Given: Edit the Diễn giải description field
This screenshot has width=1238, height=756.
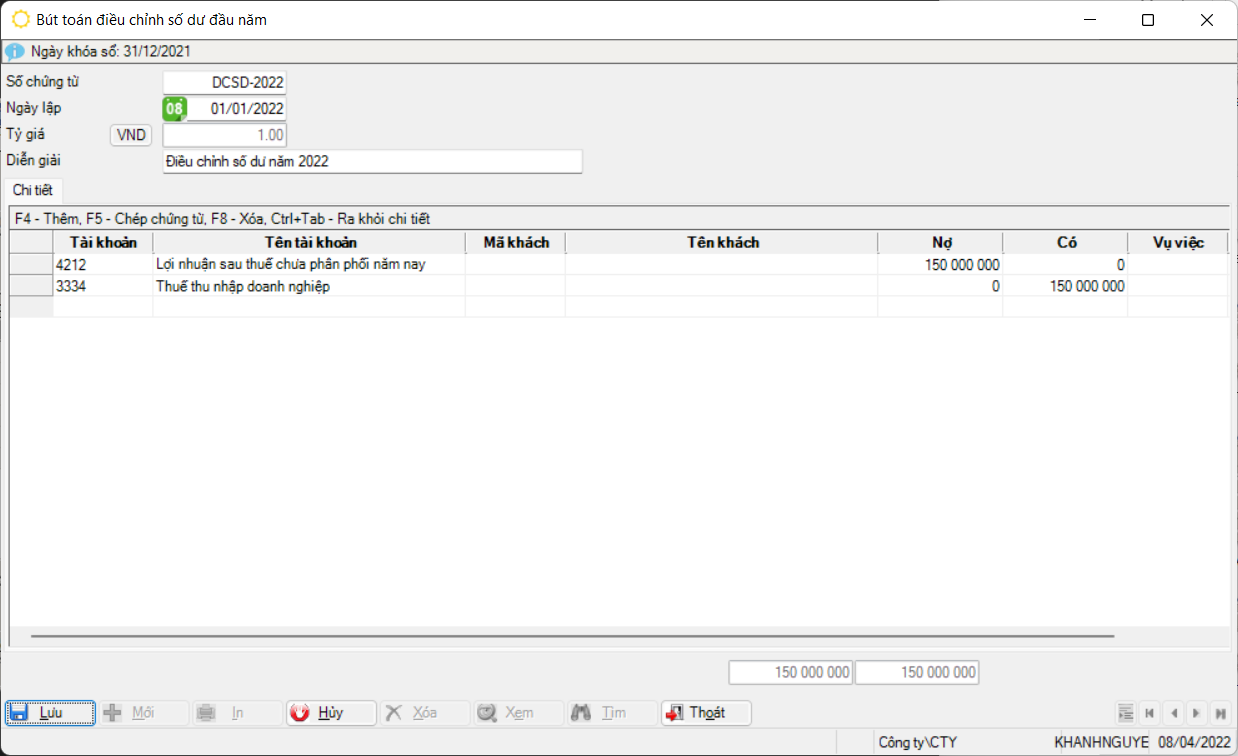Looking at the screenshot, I should pyautogui.click(x=372, y=161).
